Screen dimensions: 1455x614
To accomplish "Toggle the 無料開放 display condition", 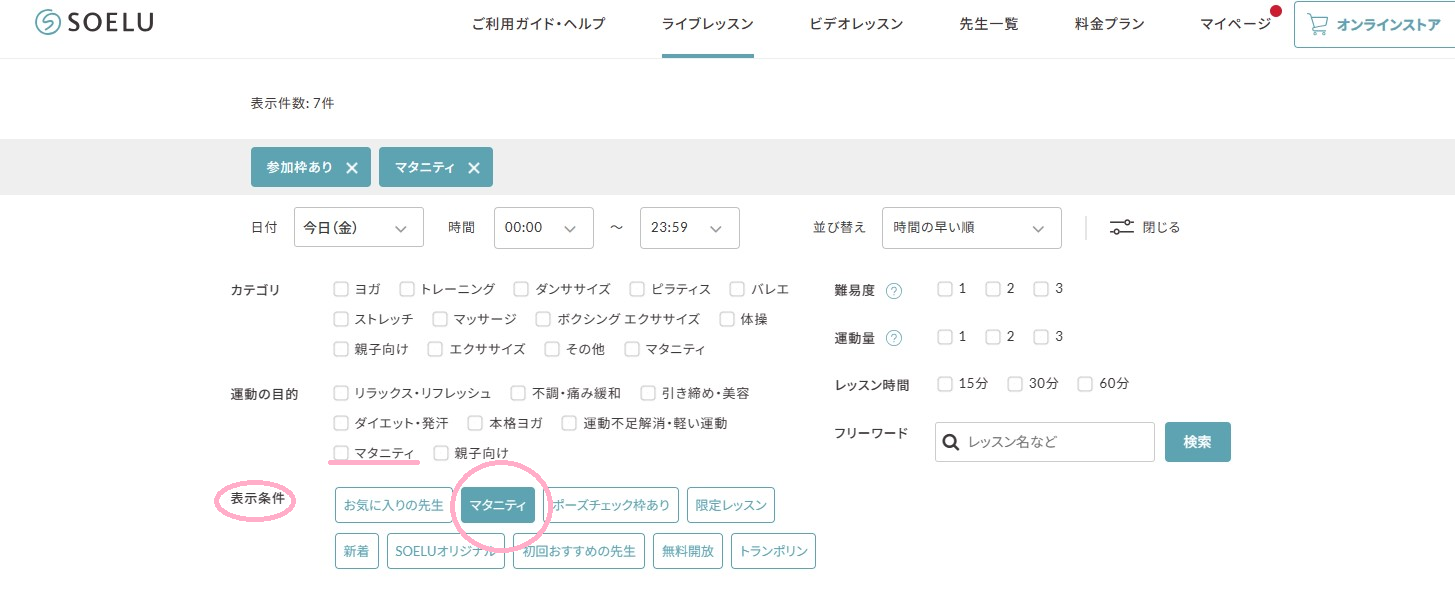I will point(687,551).
